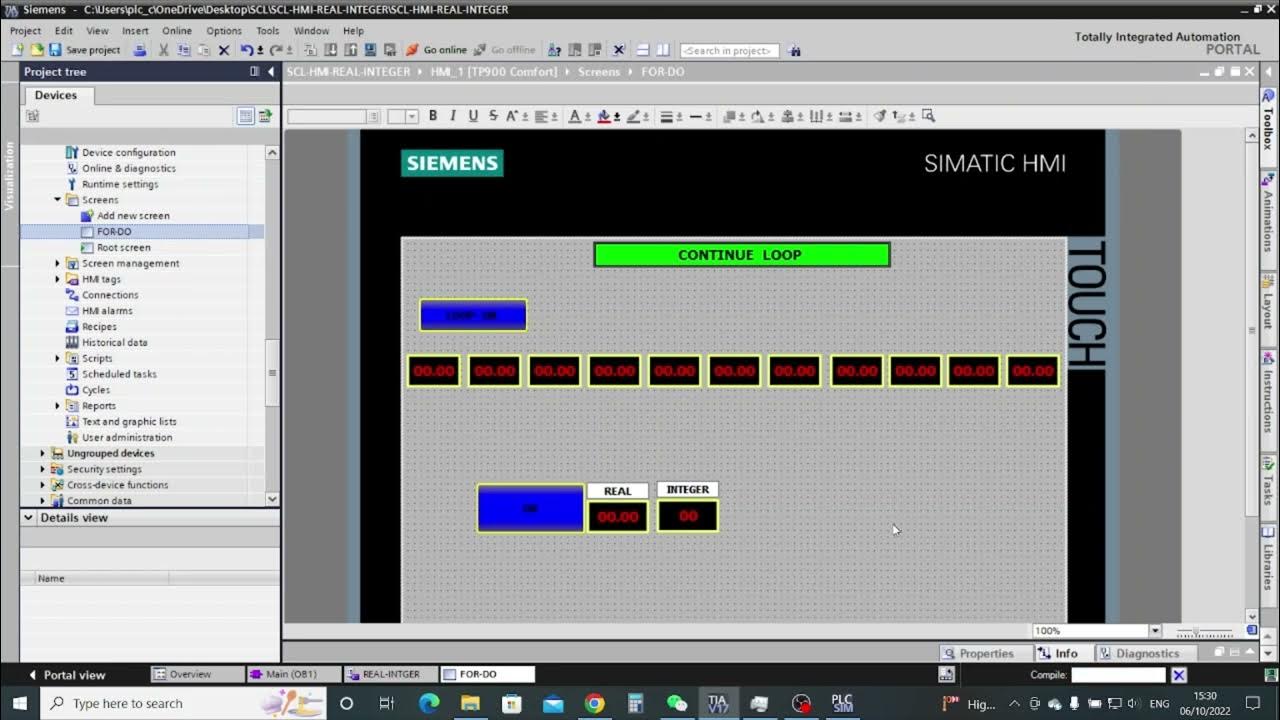Screen dimensions: 1280x720
Task: Click the Delete X icon in the toolbar
Action: click(x=224, y=50)
